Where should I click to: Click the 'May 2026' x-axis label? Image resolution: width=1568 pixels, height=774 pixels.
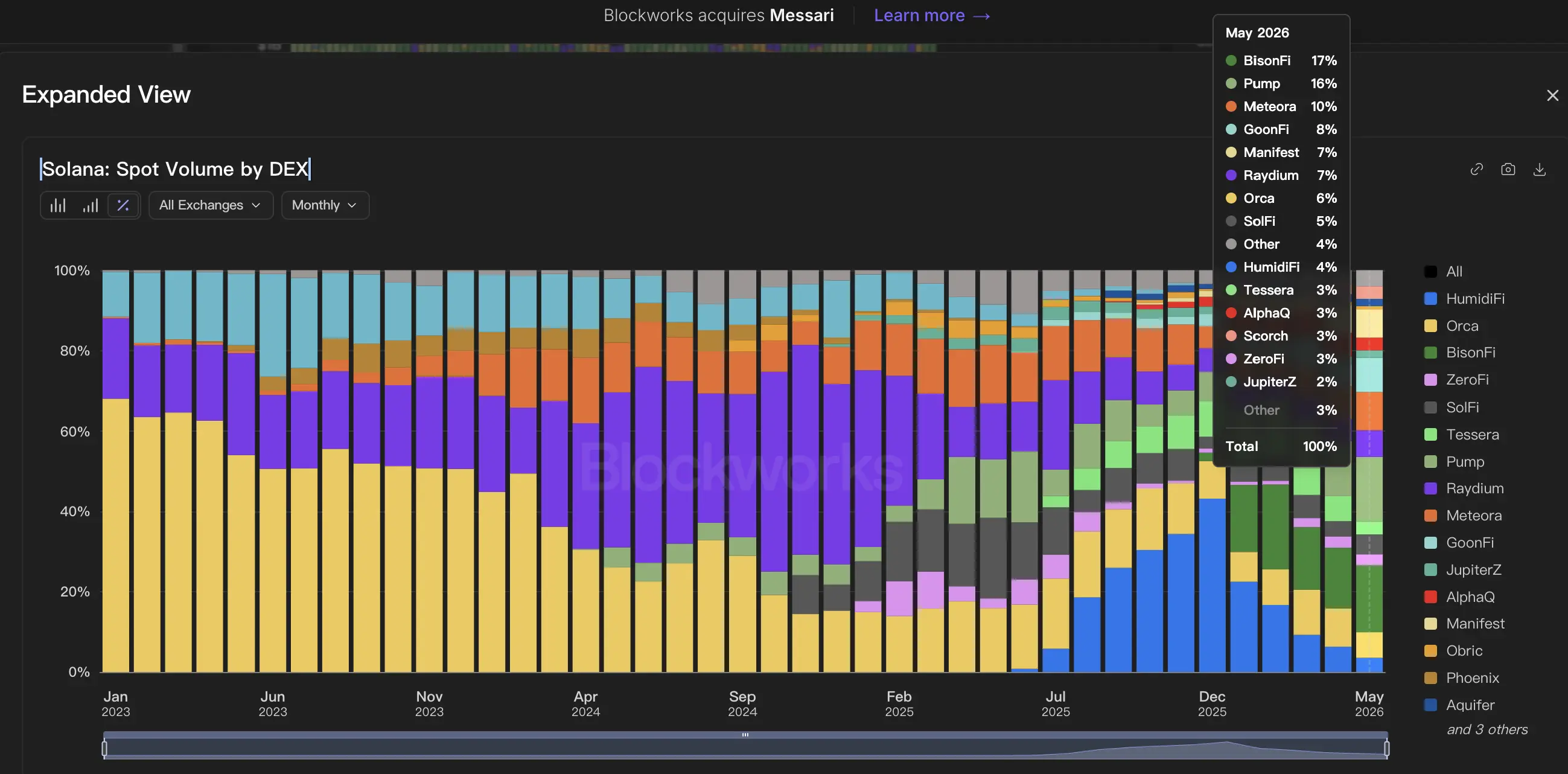click(x=1369, y=703)
